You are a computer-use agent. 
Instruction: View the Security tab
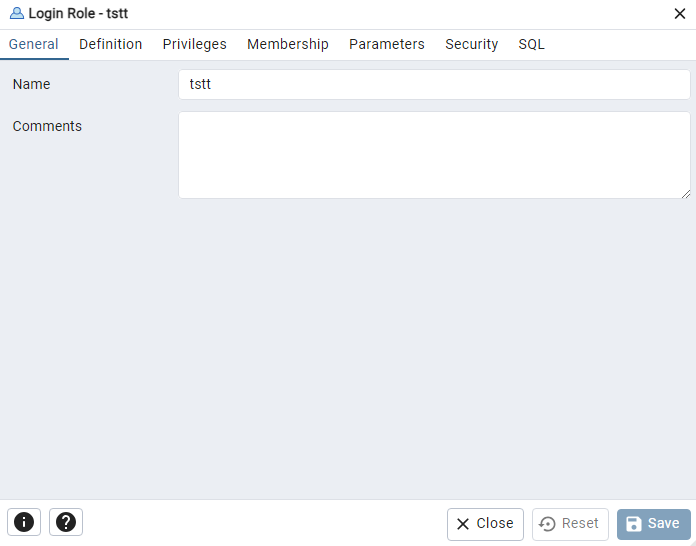[471, 44]
